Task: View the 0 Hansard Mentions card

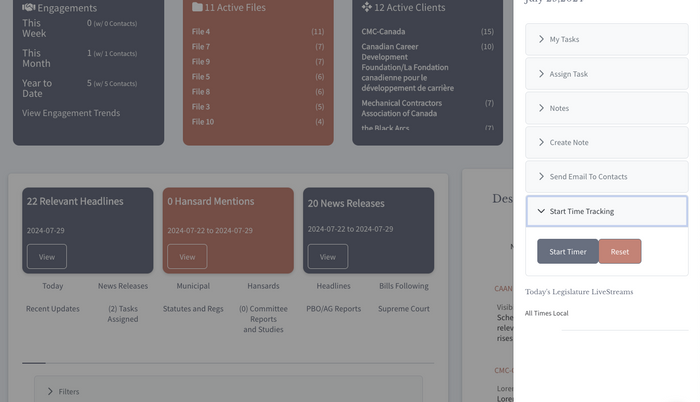Action: (x=187, y=256)
